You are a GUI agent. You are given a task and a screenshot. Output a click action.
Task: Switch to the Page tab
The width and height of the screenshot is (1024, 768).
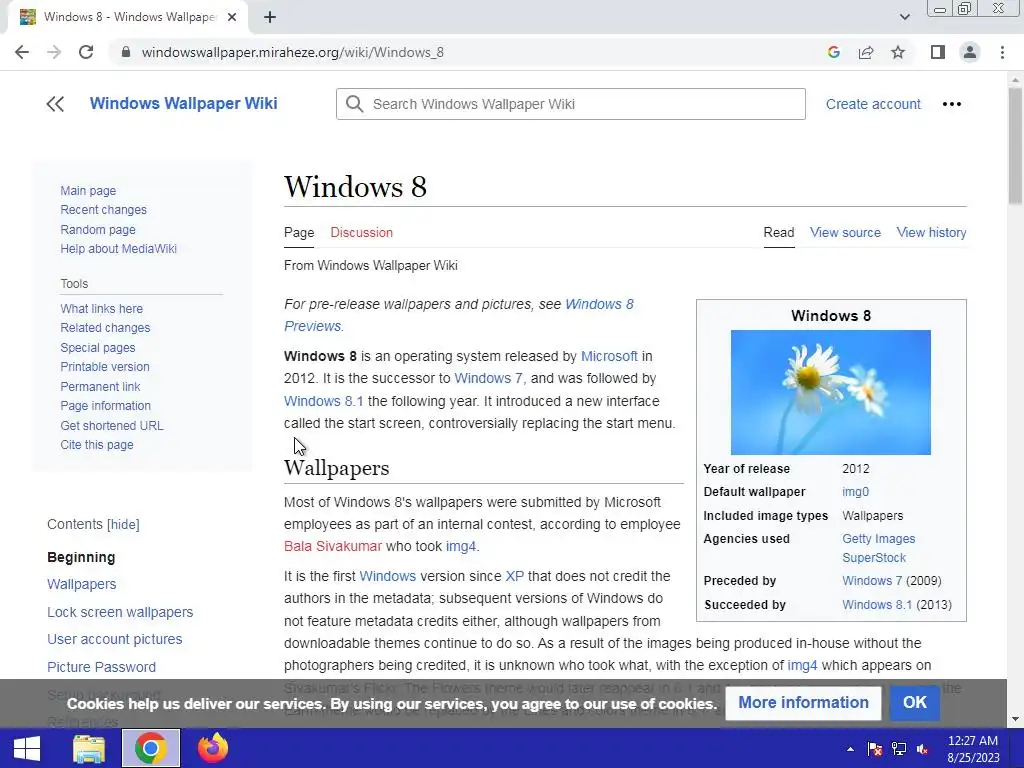(x=298, y=232)
